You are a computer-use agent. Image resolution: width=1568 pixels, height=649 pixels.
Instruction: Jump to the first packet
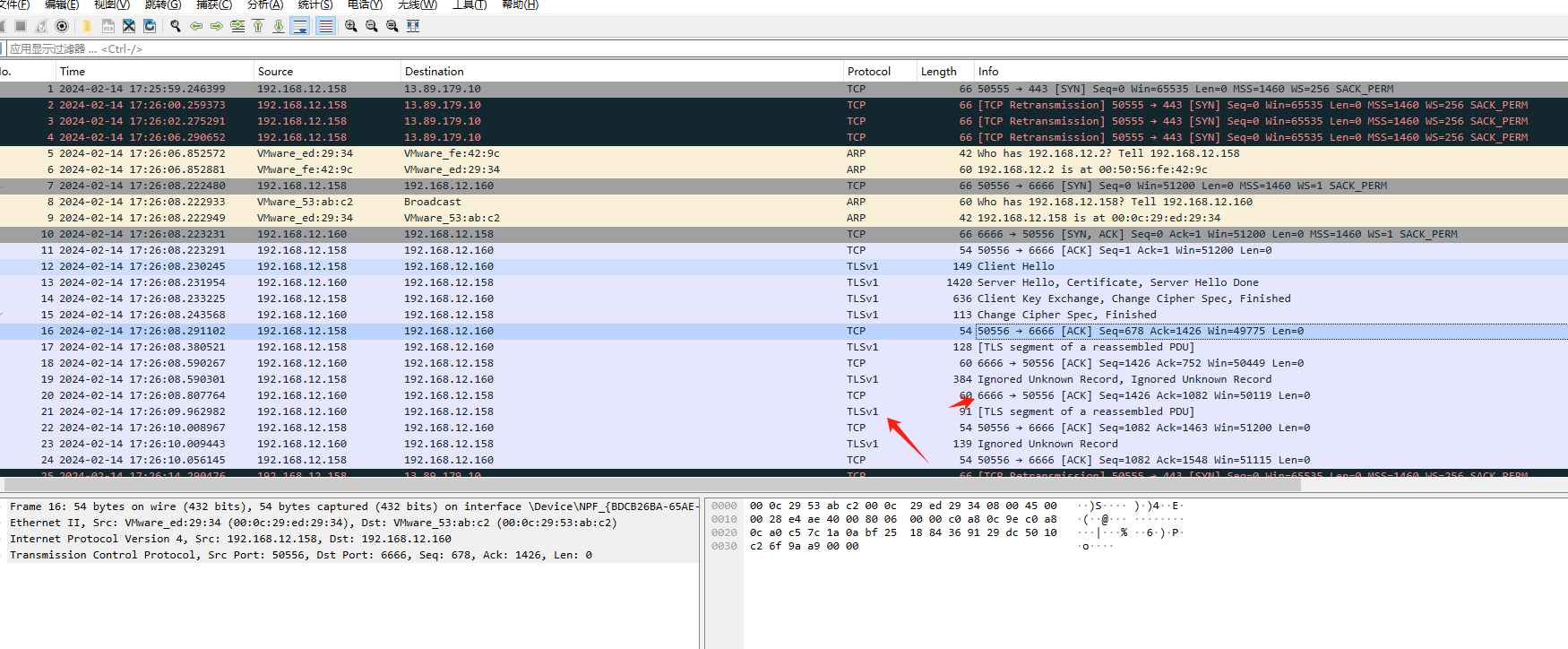coord(258,26)
